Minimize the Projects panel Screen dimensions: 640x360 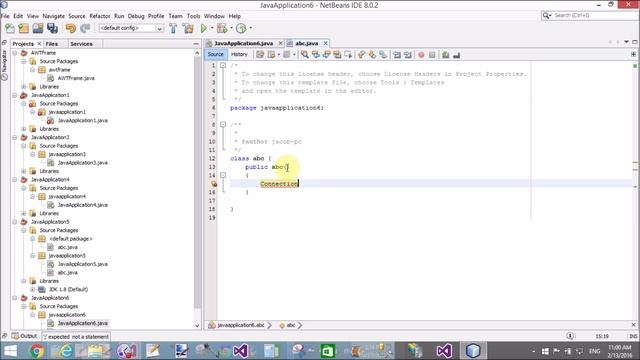point(196,44)
